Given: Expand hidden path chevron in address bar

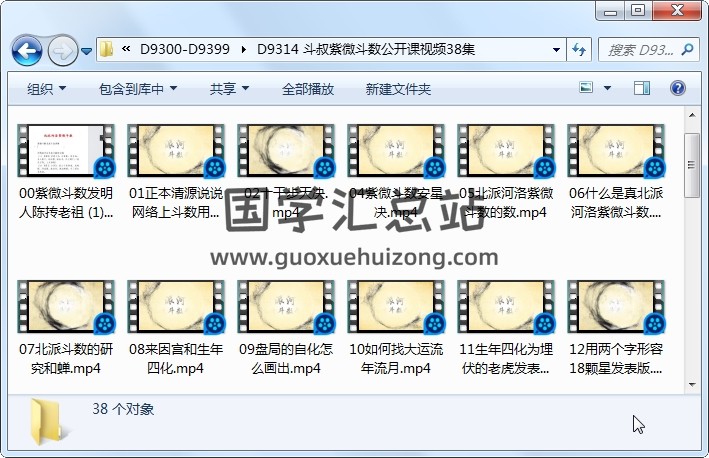Looking at the screenshot, I should tap(126, 48).
